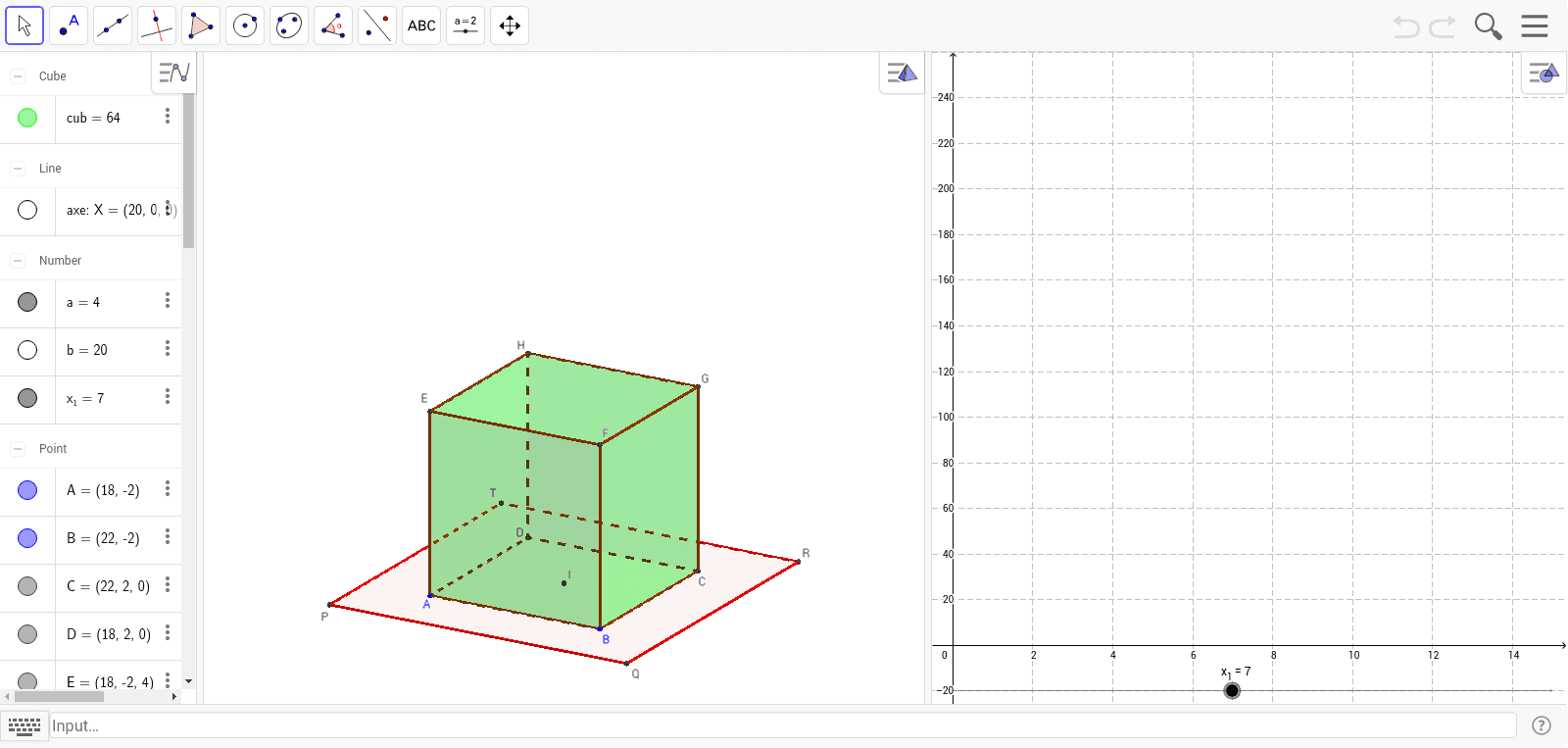Toggle visibility of number b = 20
Image resolution: width=1568 pixels, height=748 pixels.
[27, 350]
